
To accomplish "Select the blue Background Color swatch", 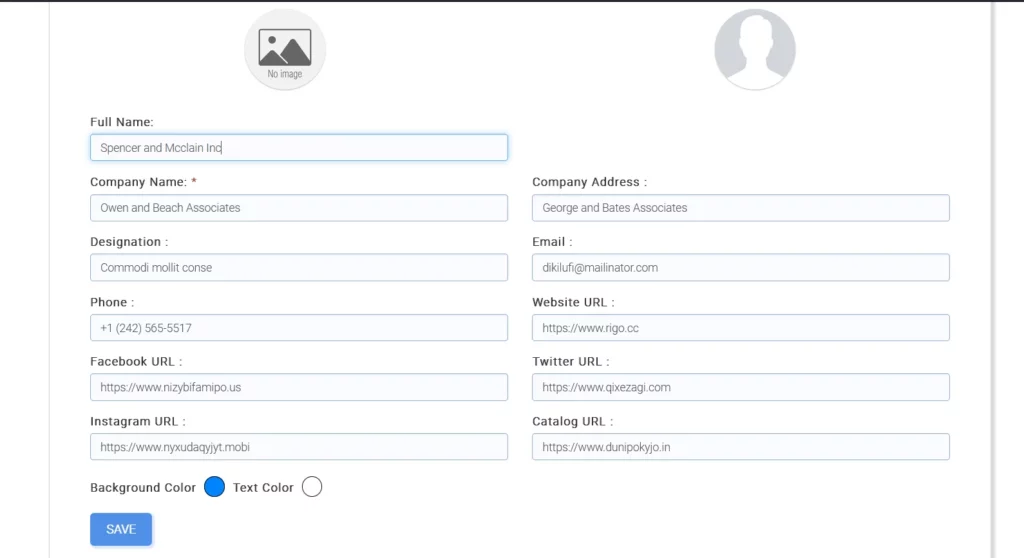I will [x=214, y=487].
